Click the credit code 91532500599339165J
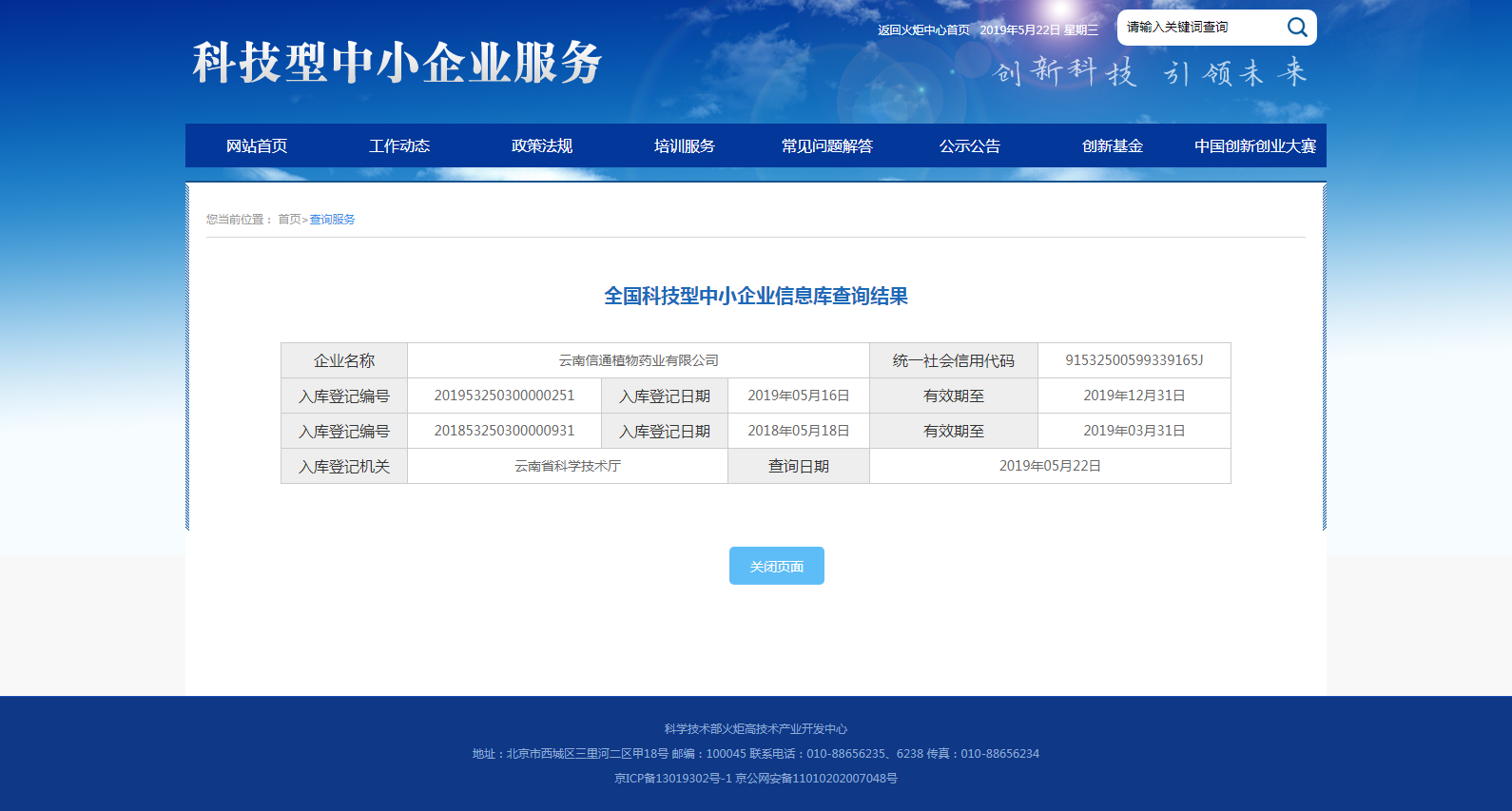 (x=1134, y=360)
